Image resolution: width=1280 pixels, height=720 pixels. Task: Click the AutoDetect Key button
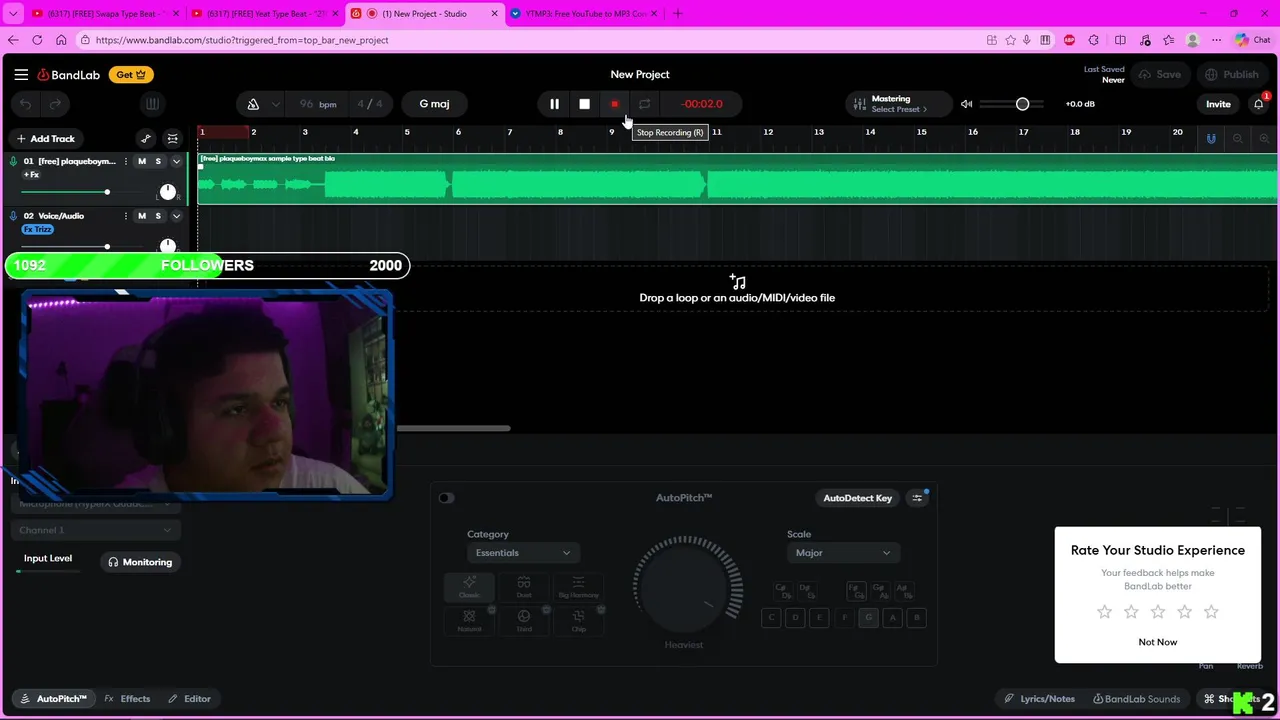click(857, 498)
